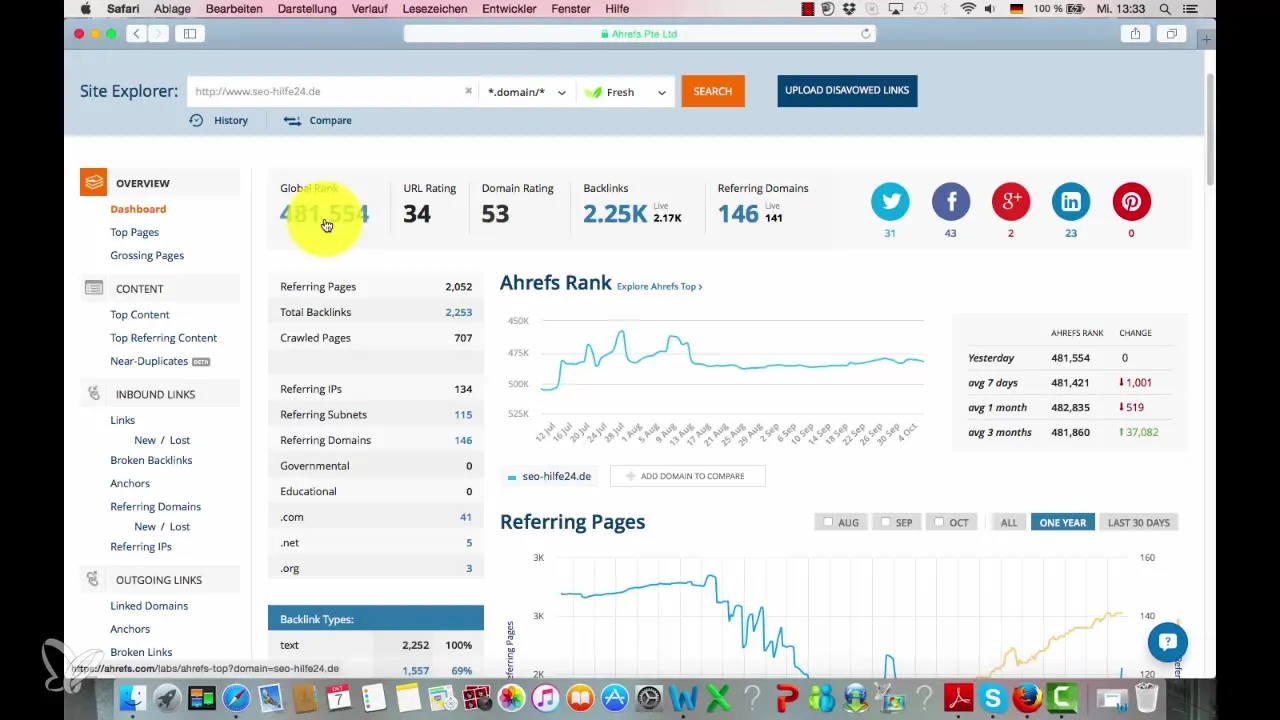The height and width of the screenshot is (720, 1280).
Task: Select the ONE YEAR range
Action: pos(1062,522)
